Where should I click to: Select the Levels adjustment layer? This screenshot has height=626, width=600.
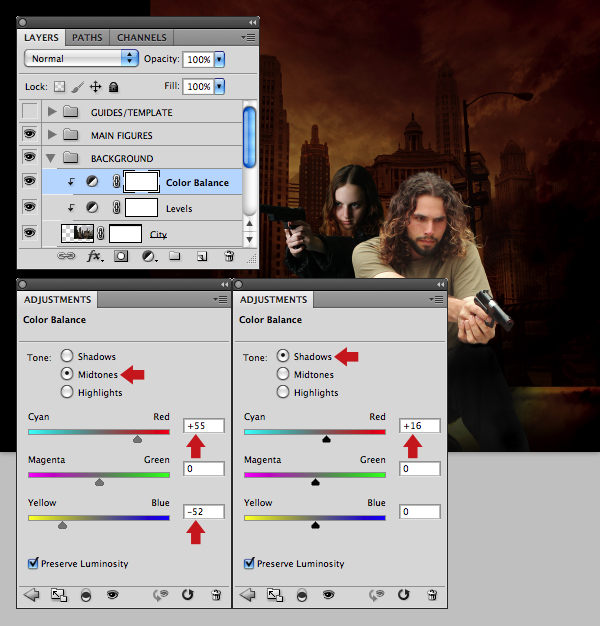point(142,208)
